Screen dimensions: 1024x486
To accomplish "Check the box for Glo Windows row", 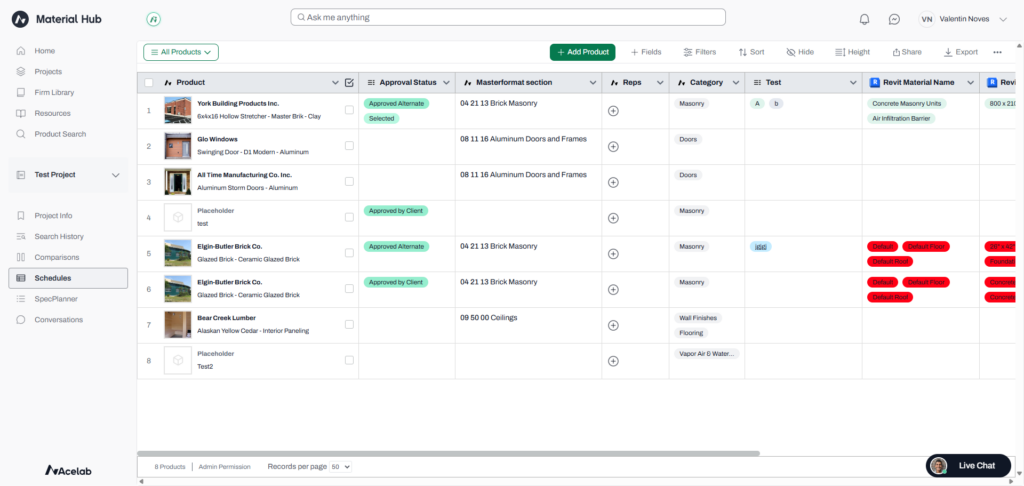I will 349,146.
